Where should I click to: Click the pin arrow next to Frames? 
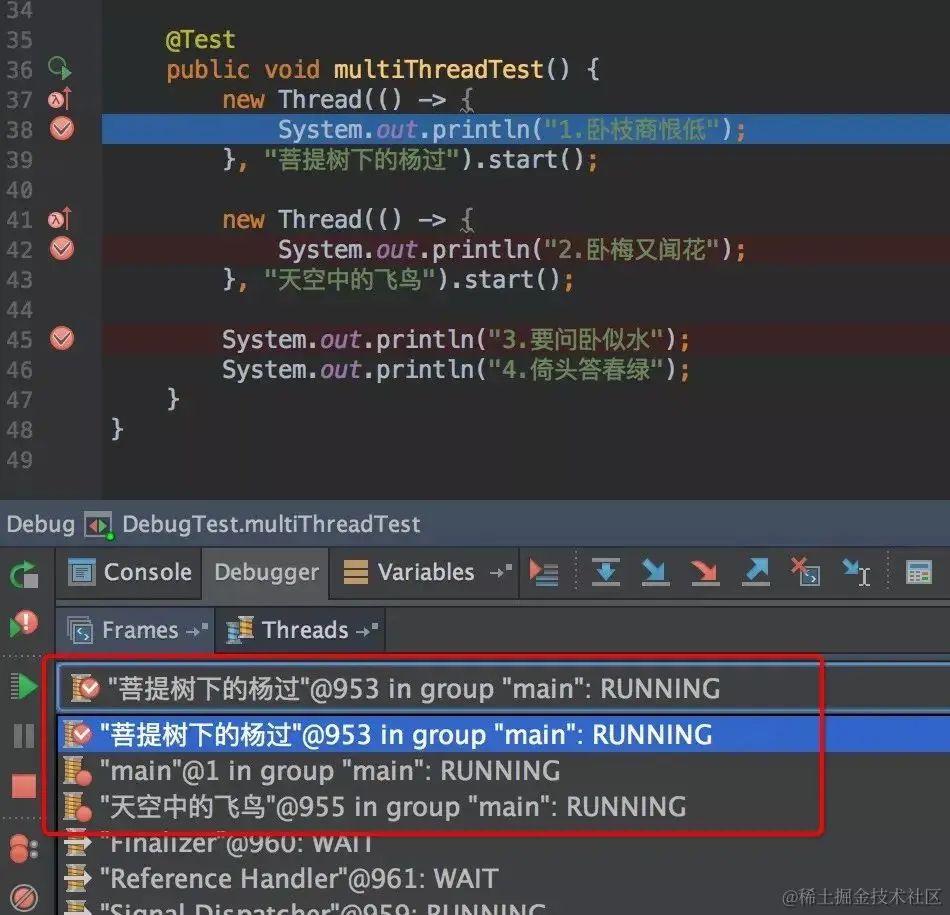coord(197,630)
